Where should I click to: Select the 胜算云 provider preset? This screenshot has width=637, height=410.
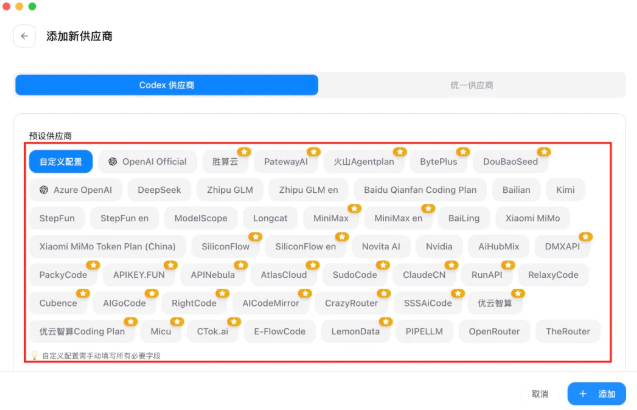225,162
